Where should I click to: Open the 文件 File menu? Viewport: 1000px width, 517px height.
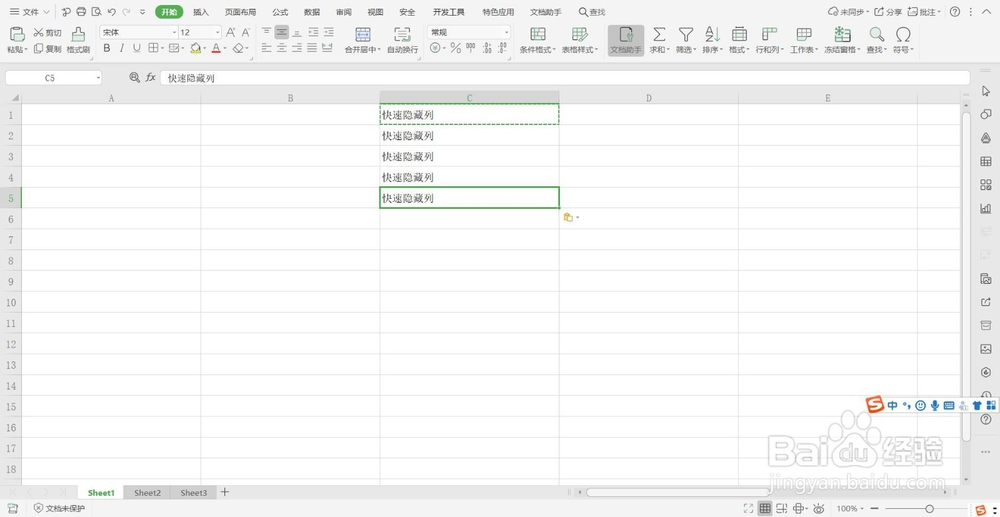(29, 11)
